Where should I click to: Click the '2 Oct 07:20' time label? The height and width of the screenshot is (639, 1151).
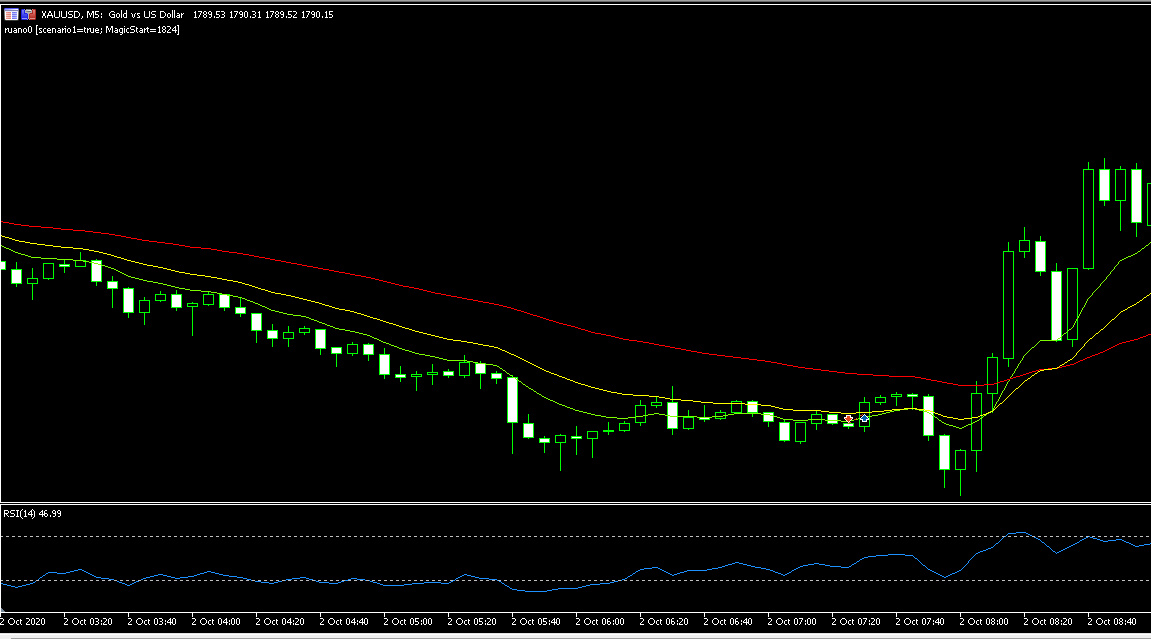(856, 621)
